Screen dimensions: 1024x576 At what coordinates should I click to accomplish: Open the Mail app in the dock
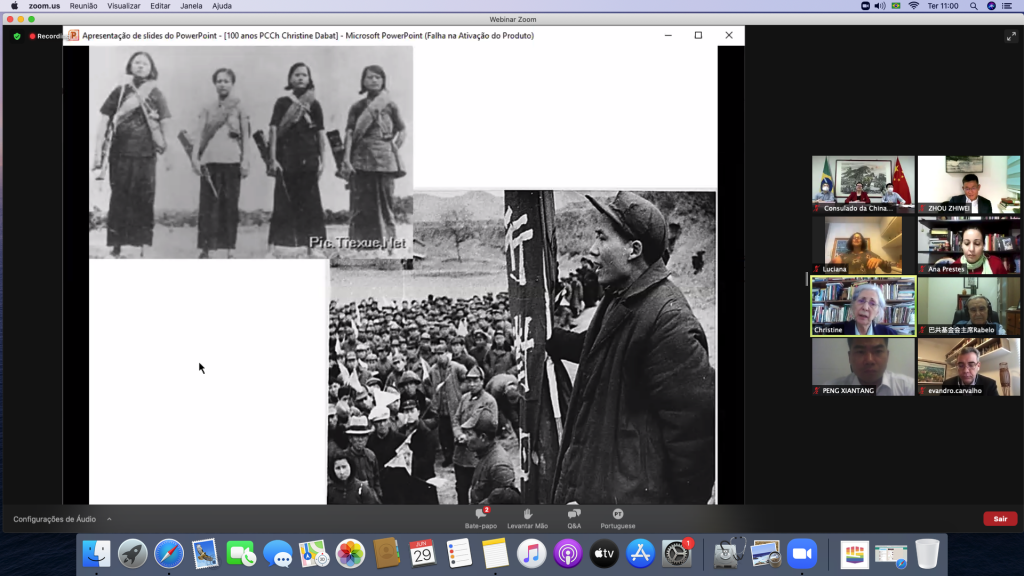click(205, 554)
